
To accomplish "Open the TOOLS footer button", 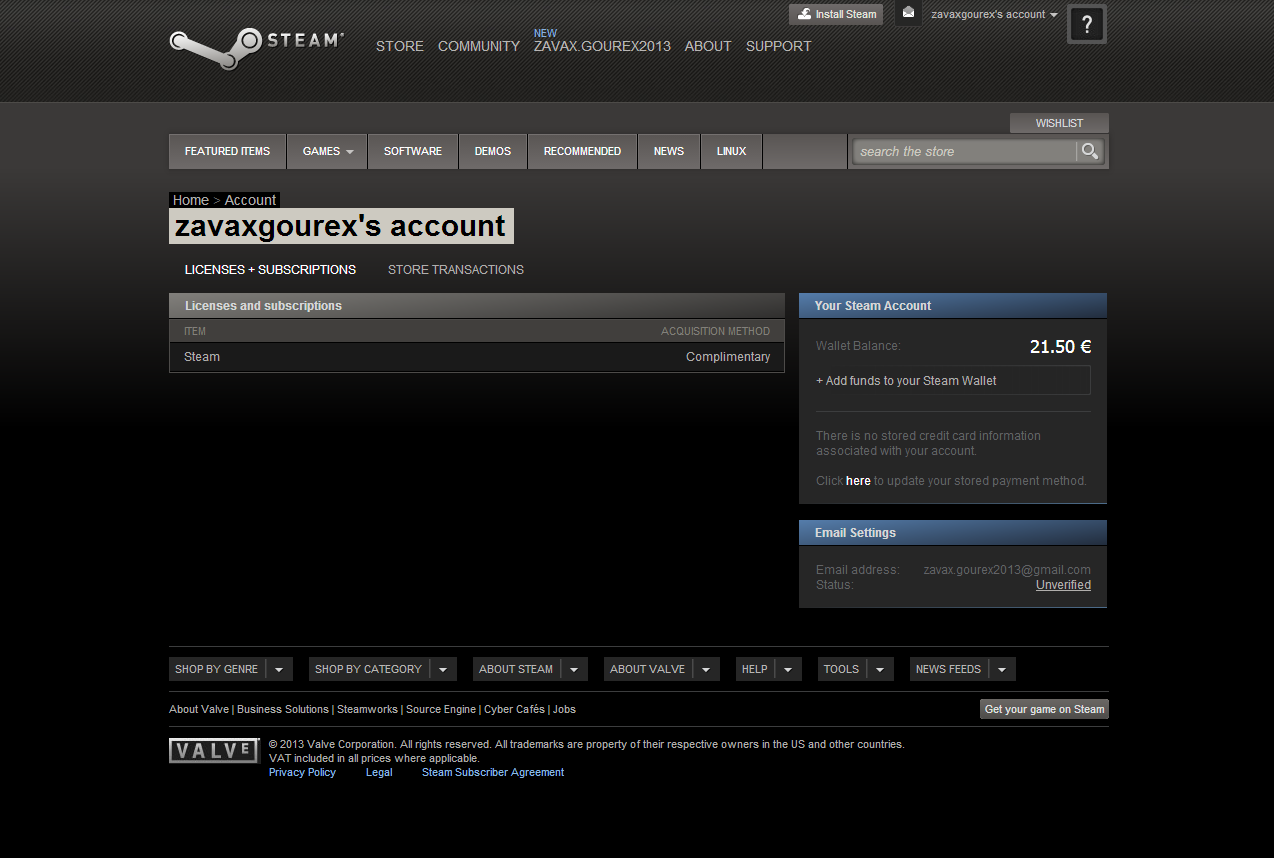I will point(842,669).
